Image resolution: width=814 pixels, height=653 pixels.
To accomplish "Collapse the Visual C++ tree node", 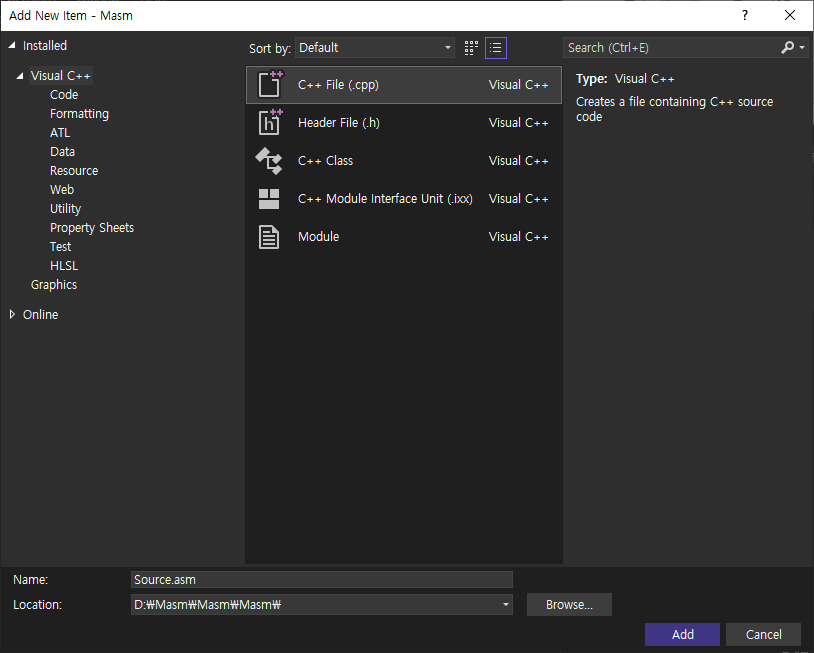I will 20,76.
